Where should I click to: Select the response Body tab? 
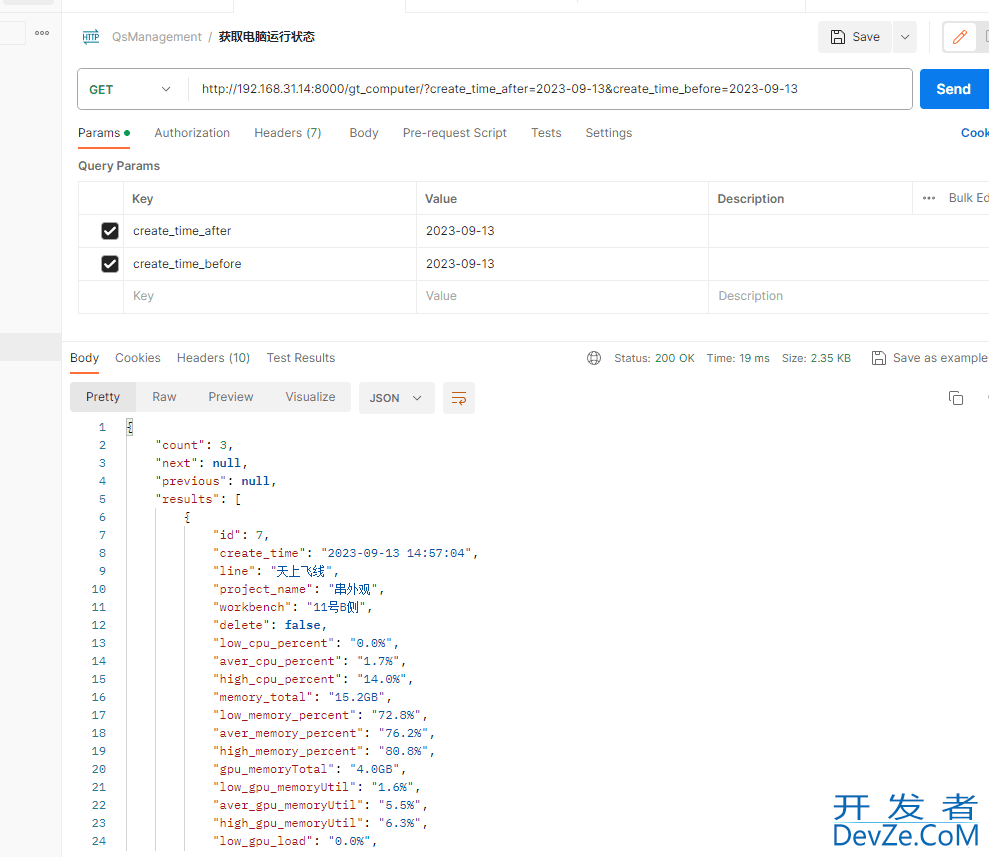(x=85, y=358)
